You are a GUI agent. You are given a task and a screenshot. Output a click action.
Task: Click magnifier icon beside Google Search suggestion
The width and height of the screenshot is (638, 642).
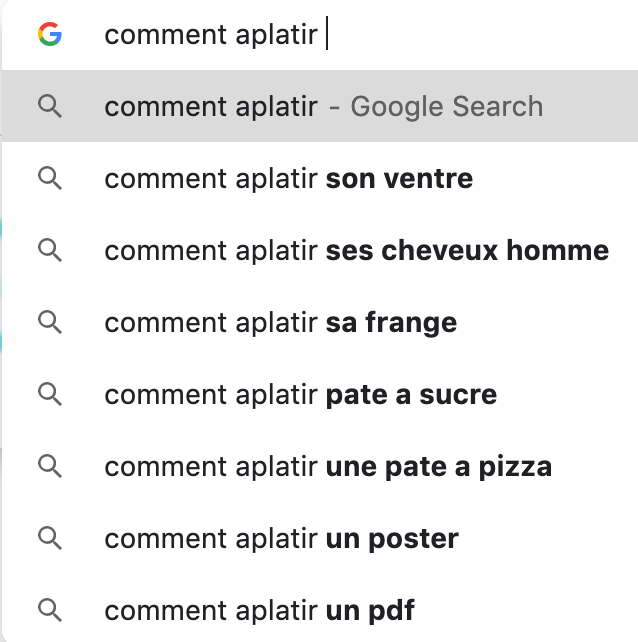(50, 107)
